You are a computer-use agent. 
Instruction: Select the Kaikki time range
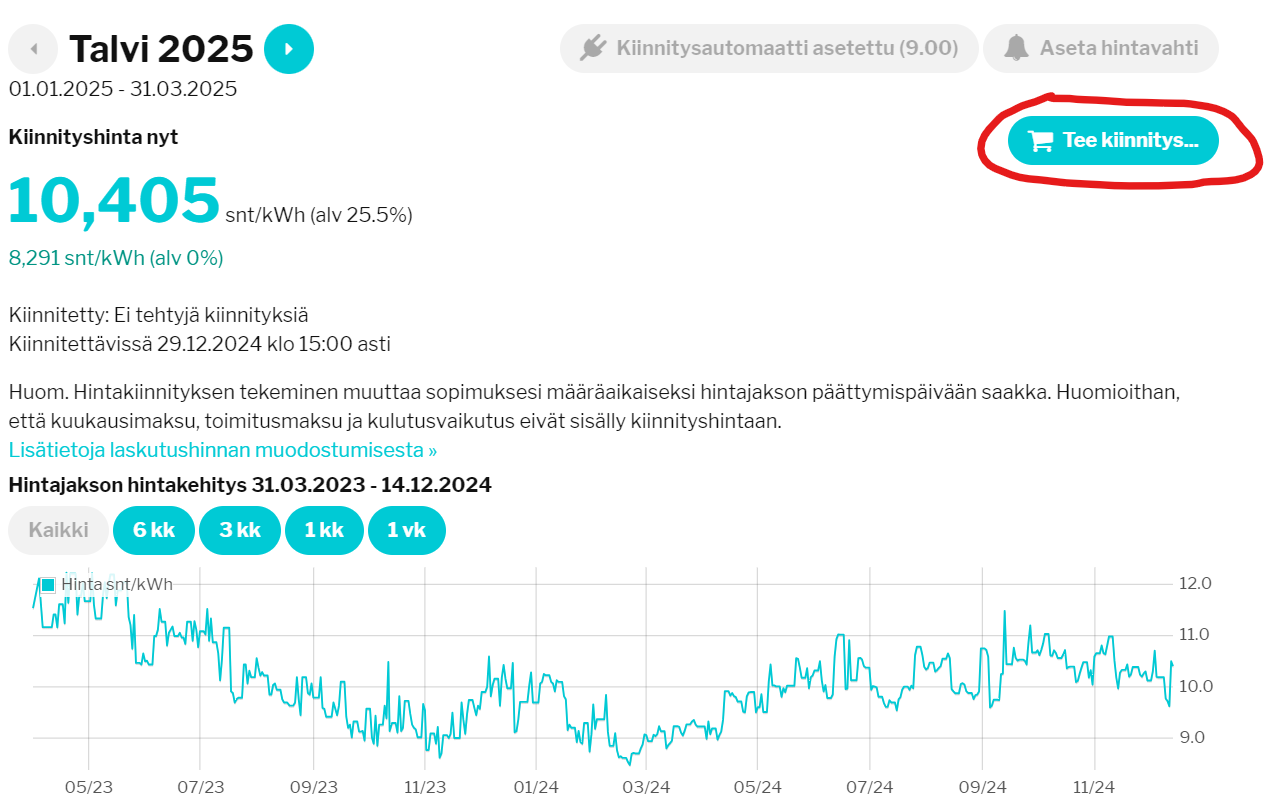click(58, 530)
